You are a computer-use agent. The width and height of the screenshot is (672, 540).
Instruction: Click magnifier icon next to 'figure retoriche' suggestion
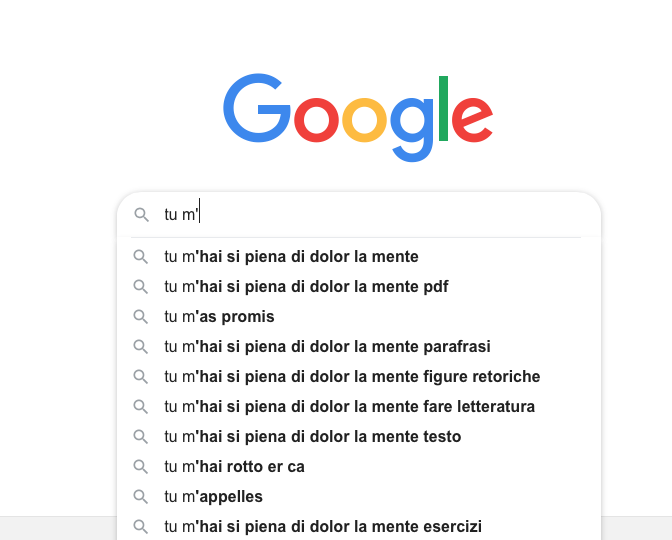(x=140, y=377)
